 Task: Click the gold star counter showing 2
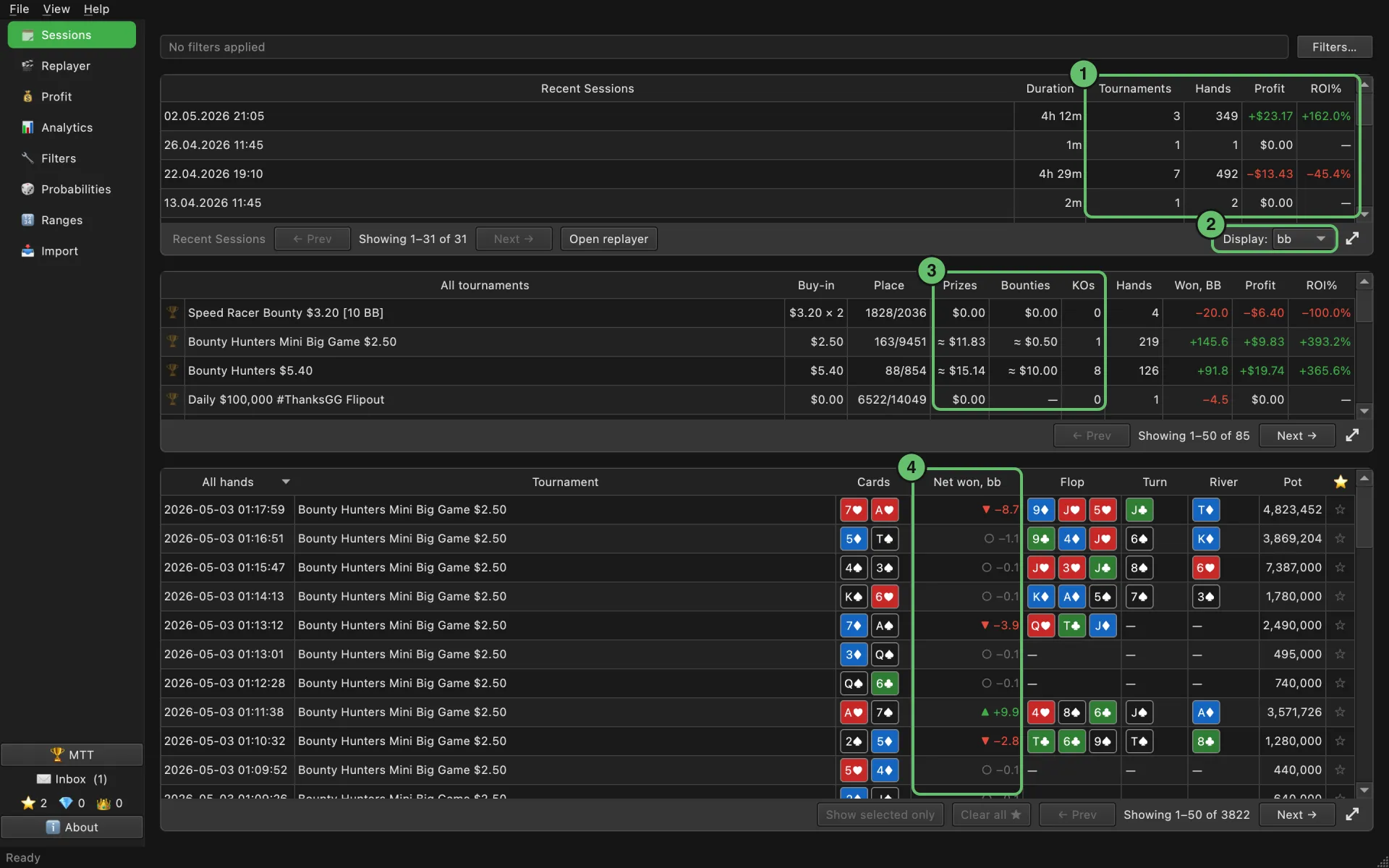coord(34,803)
